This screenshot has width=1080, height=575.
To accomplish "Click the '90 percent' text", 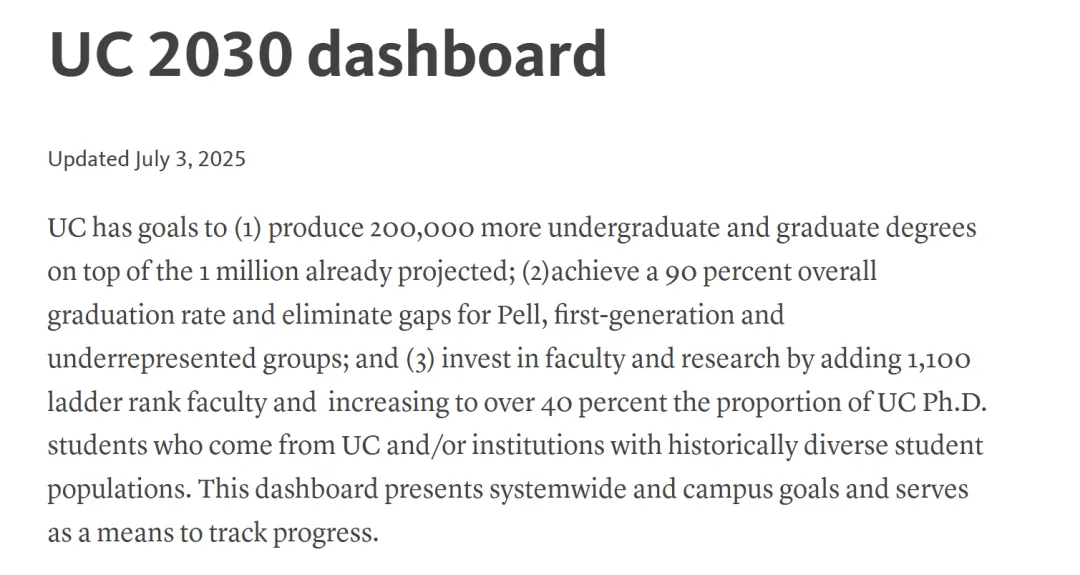I will [x=714, y=272].
